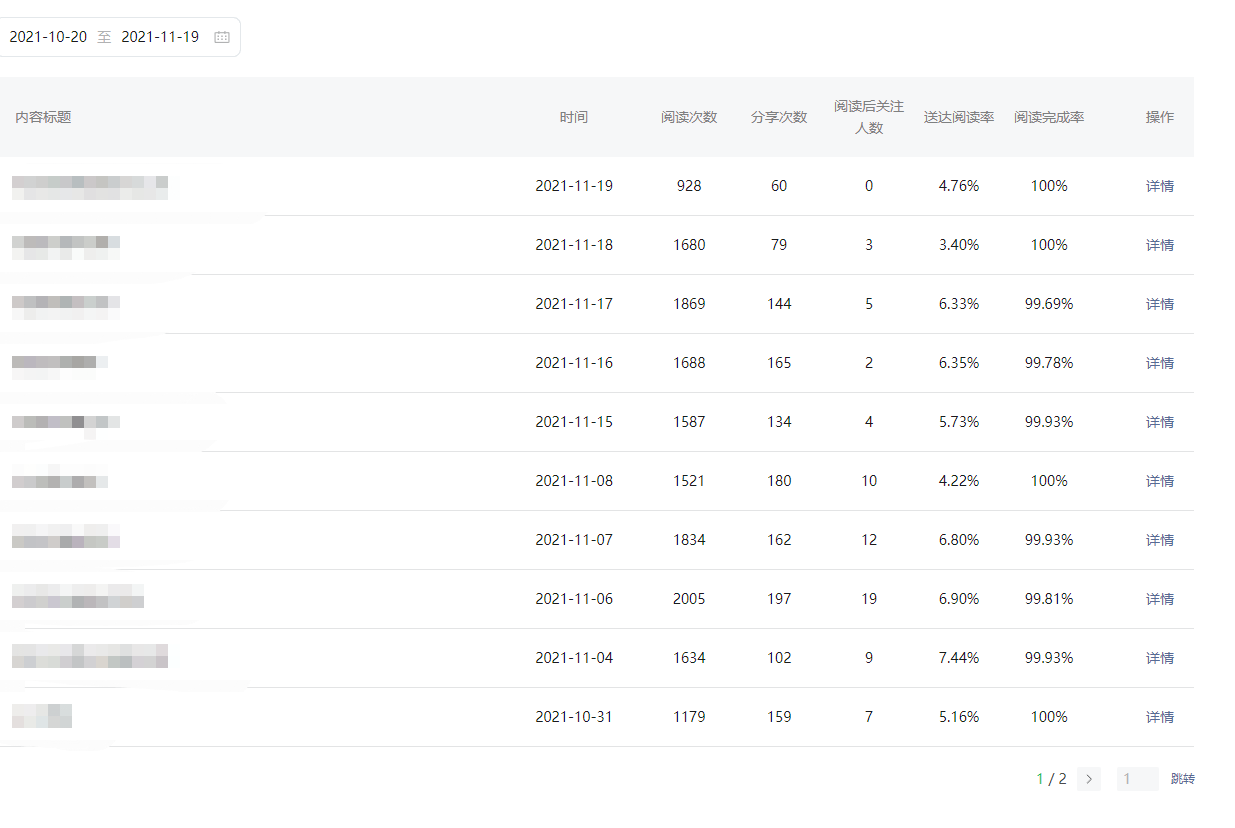Viewport: 1235px width, 828px height.
Task: Click the share count 197
Action: click(x=779, y=599)
